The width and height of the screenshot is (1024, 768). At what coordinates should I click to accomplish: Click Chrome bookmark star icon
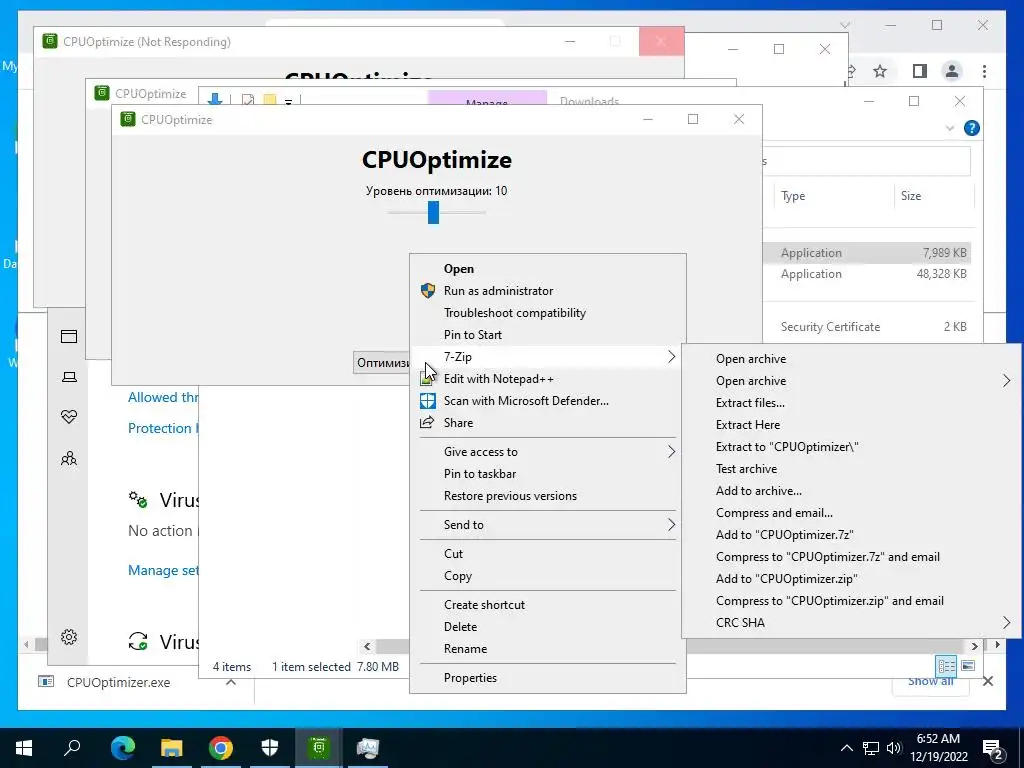click(880, 71)
